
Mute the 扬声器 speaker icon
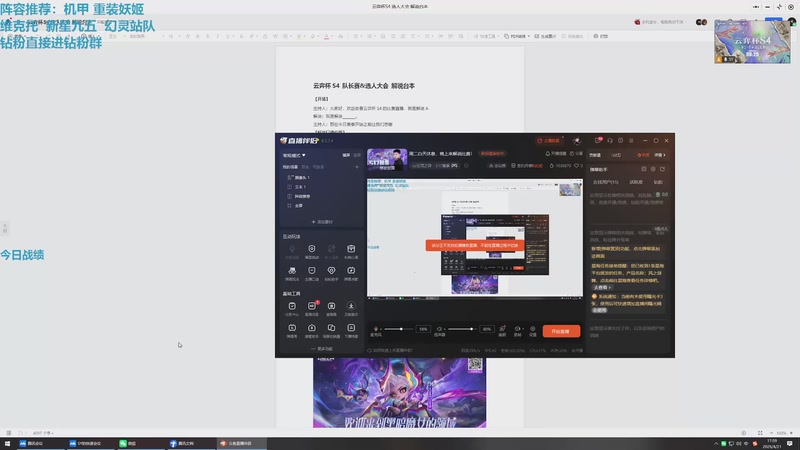[x=439, y=331]
